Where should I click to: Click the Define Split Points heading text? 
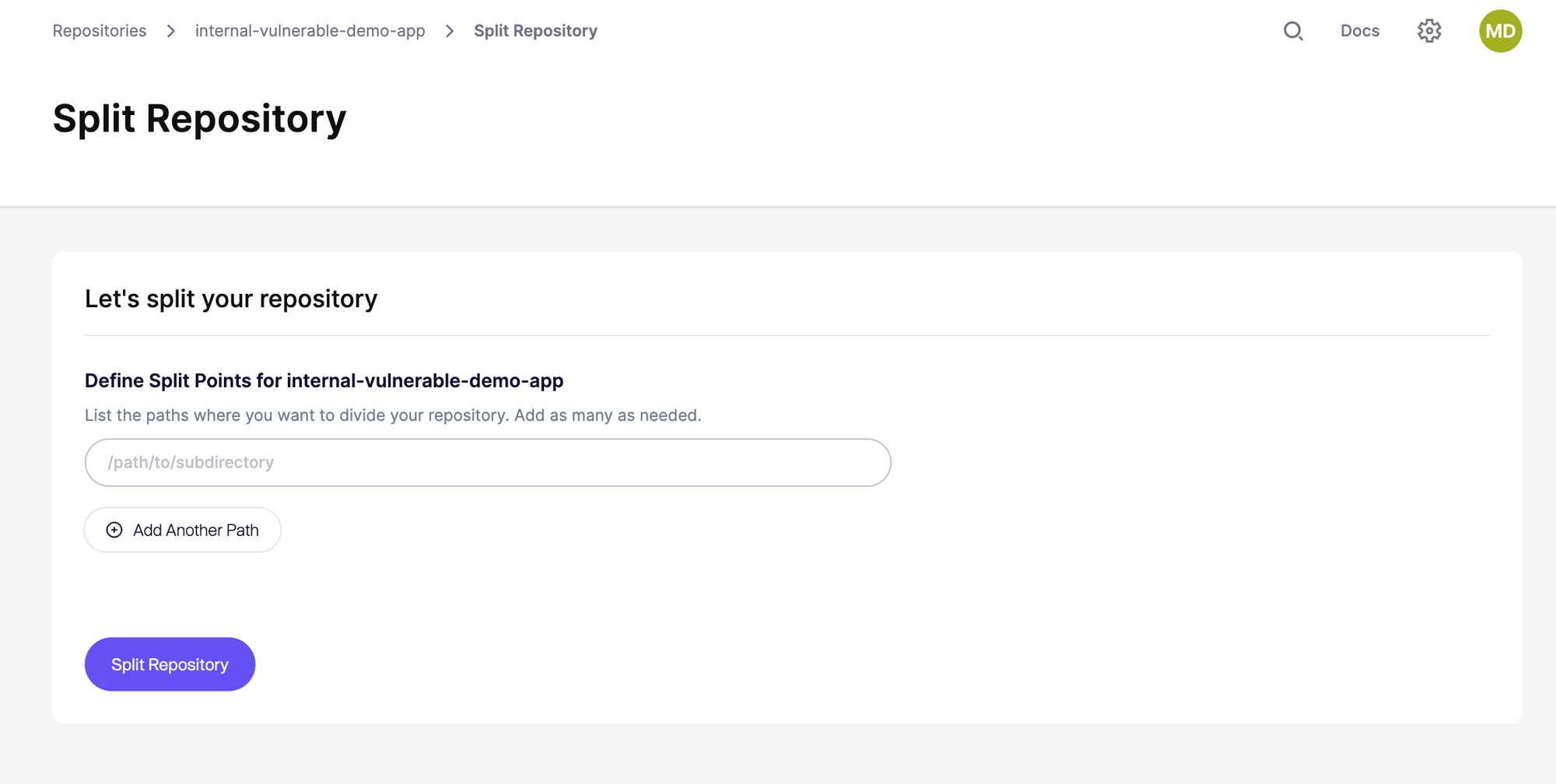[x=324, y=380]
